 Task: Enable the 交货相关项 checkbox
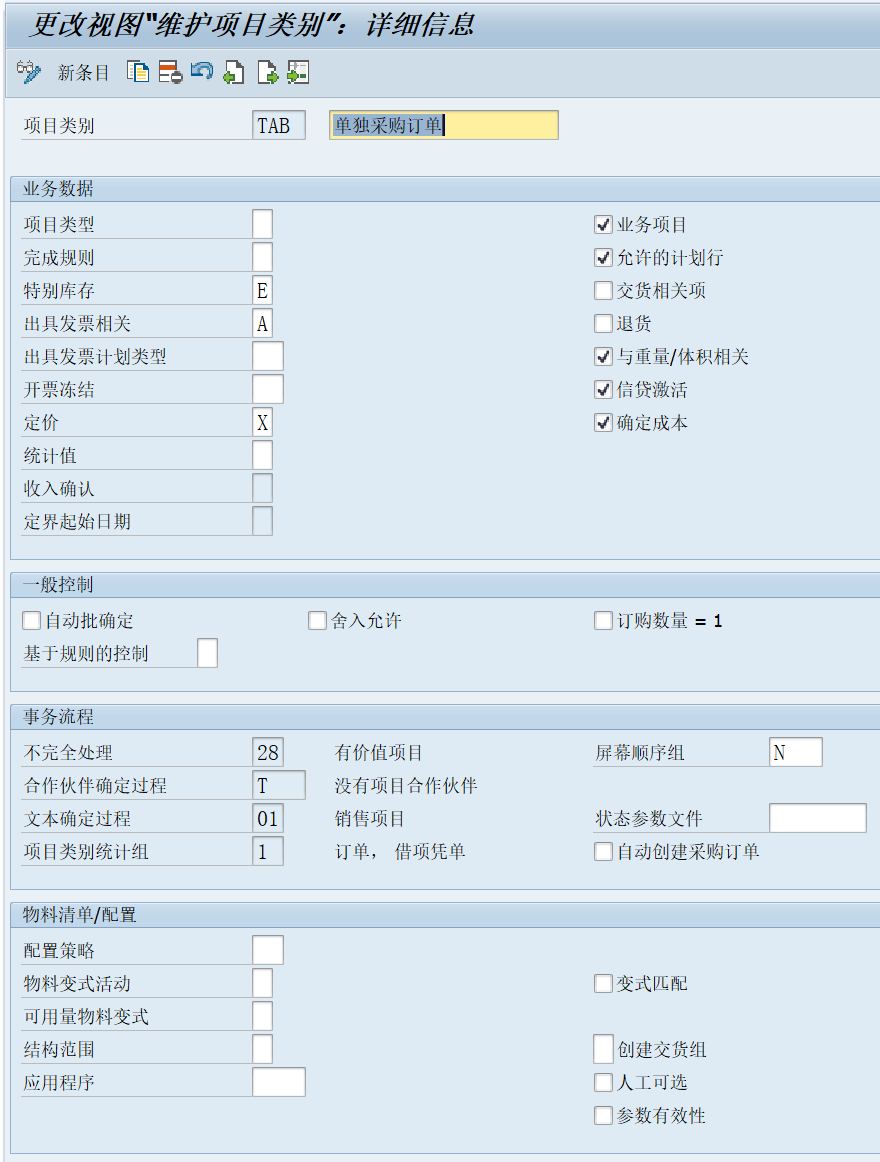coord(603,290)
